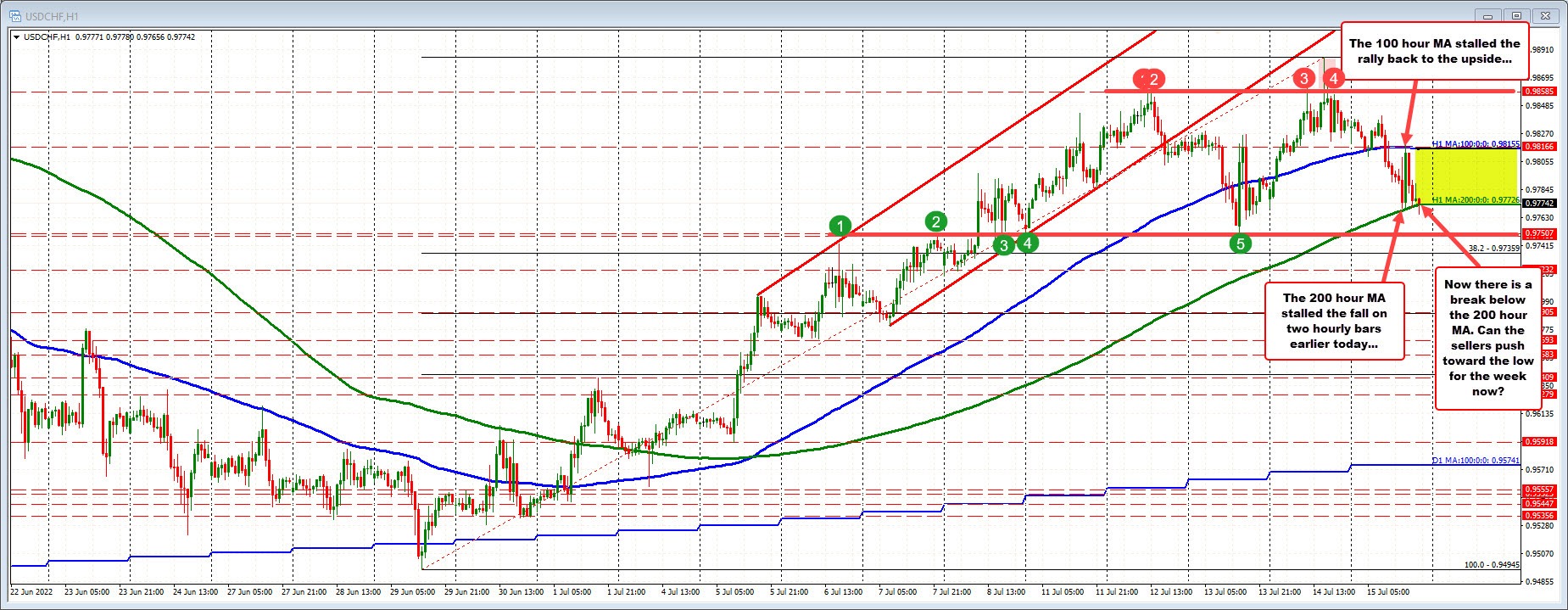Select the yellow rectangle between the moving averages
1568x610 pixels.
[x=1466, y=176]
